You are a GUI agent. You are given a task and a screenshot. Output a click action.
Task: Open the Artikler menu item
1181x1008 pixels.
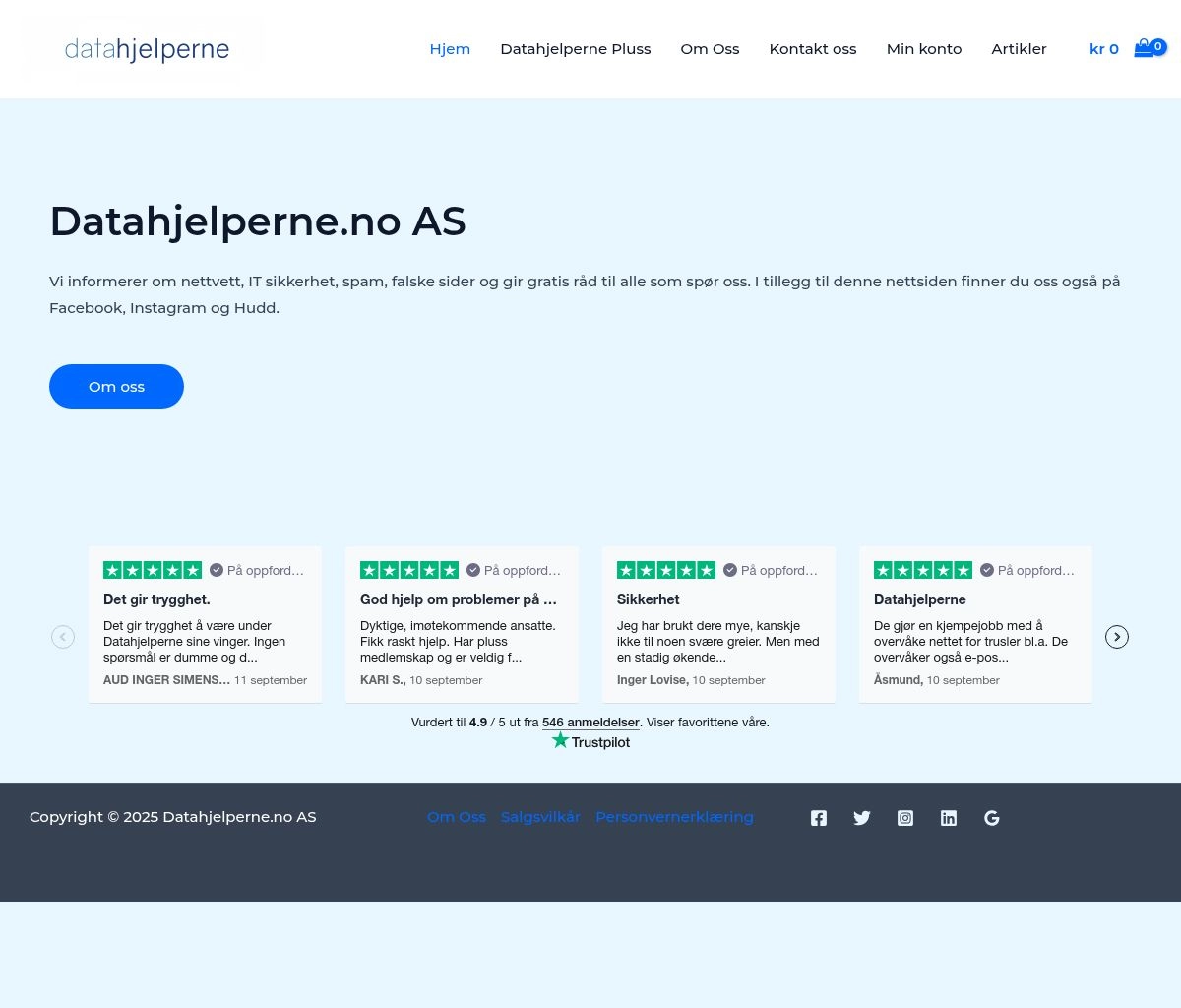coord(1019,49)
